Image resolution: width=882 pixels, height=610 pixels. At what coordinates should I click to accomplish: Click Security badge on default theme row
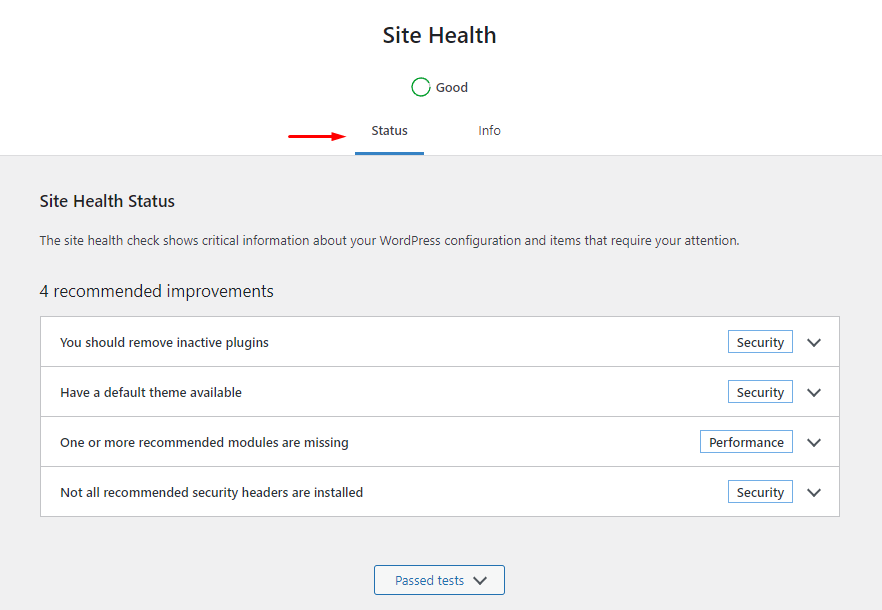[x=760, y=392]
